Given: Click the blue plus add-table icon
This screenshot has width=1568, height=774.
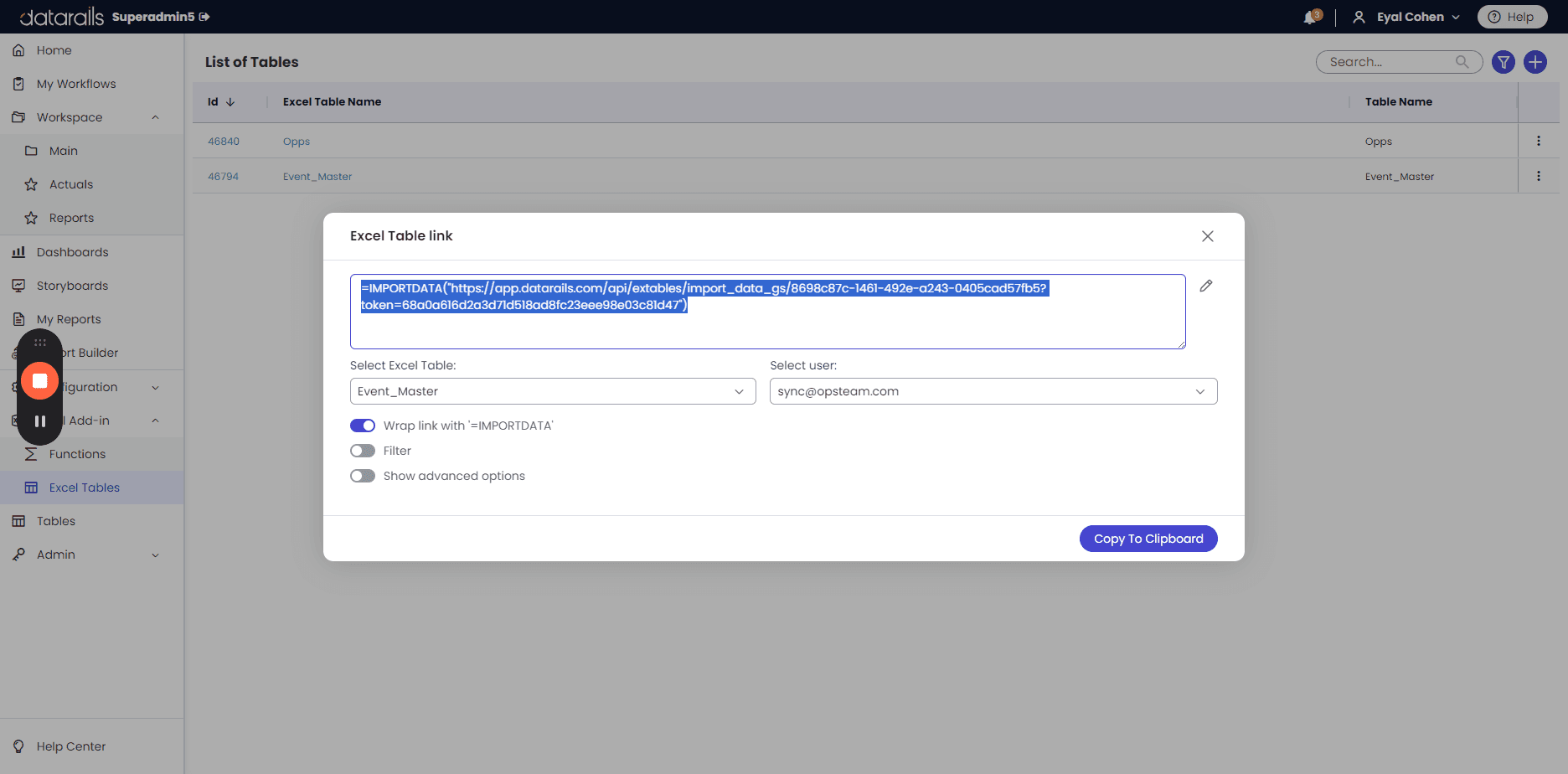Looking at the screenshot, I should click(1535, 62).
